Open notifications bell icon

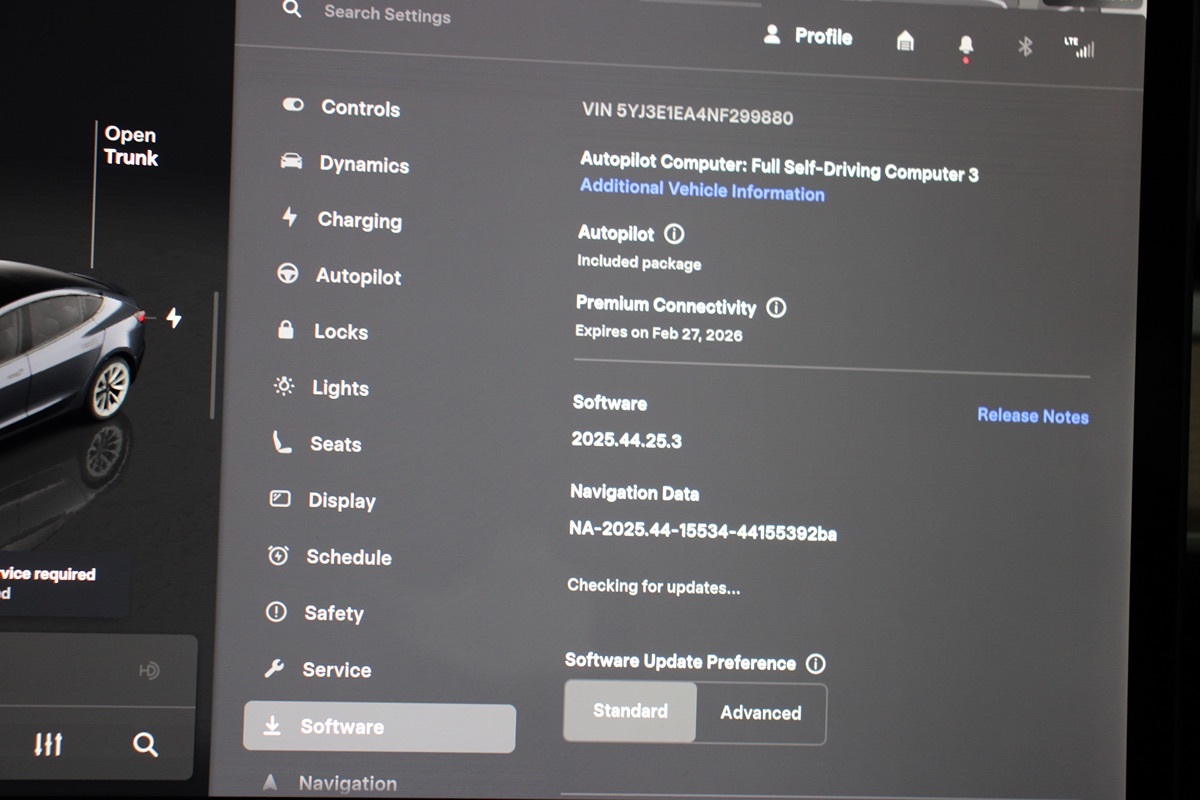(966, 45)
